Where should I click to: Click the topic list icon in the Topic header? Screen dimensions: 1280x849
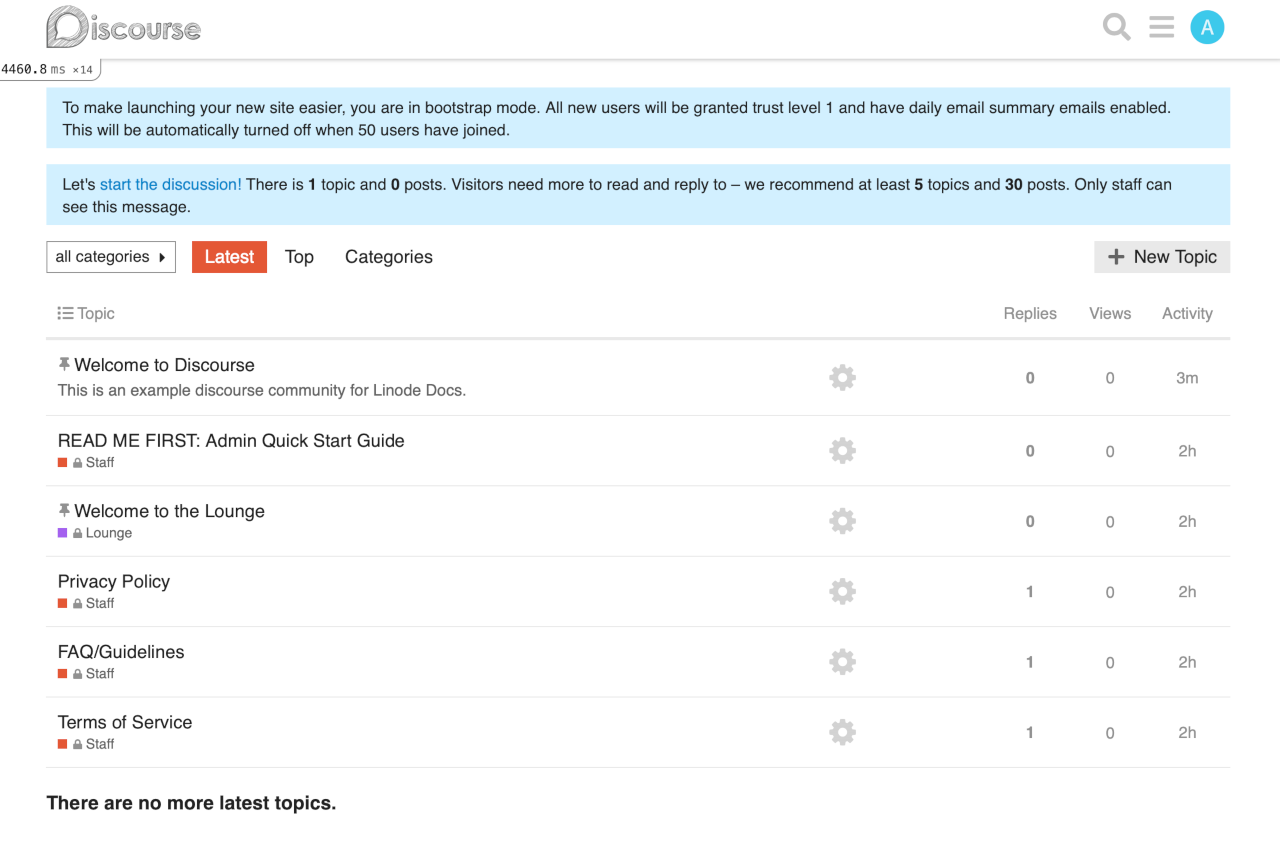click(65, 313)
